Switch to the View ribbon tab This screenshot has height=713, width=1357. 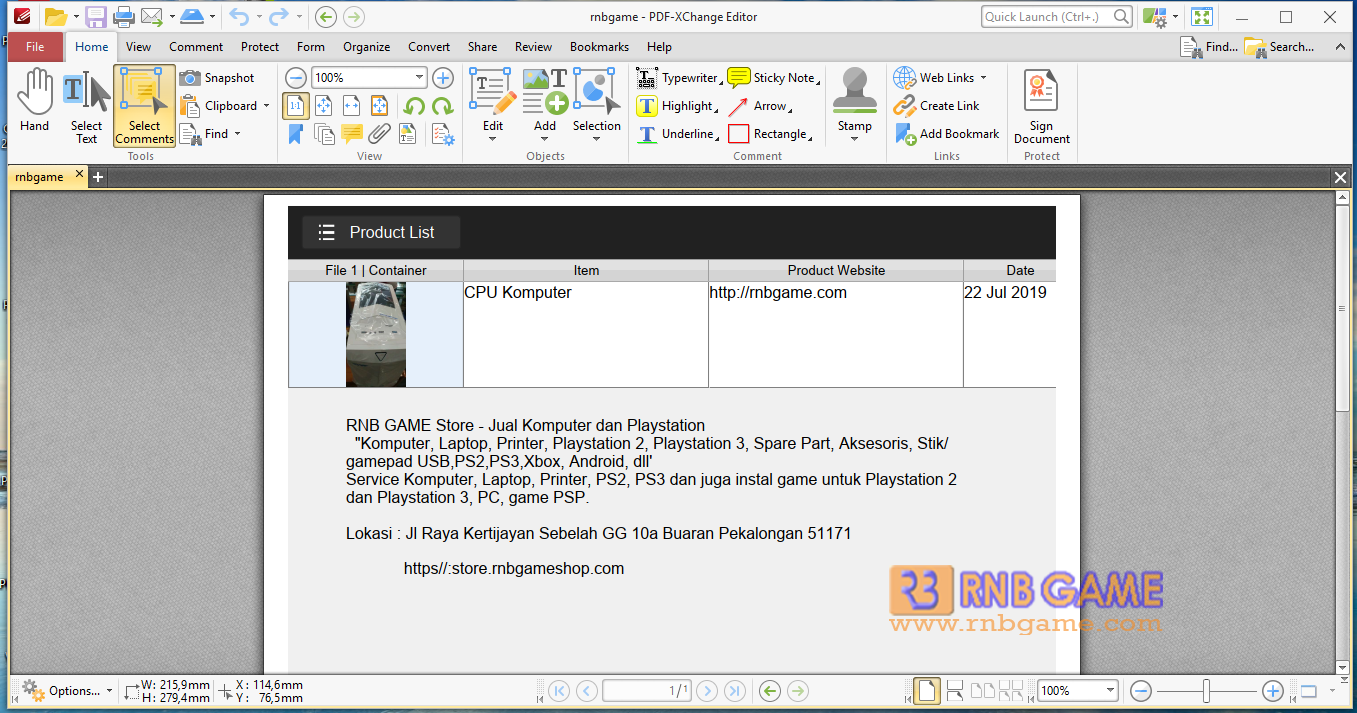pos(139,47)
